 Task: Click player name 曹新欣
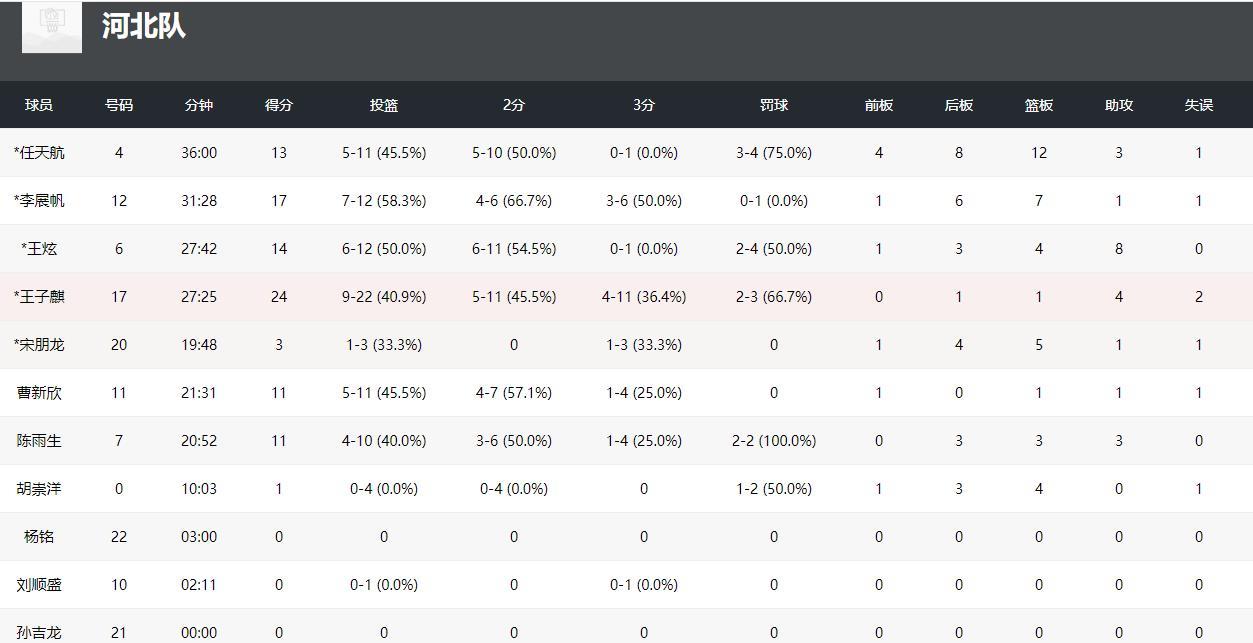[39, 393]
